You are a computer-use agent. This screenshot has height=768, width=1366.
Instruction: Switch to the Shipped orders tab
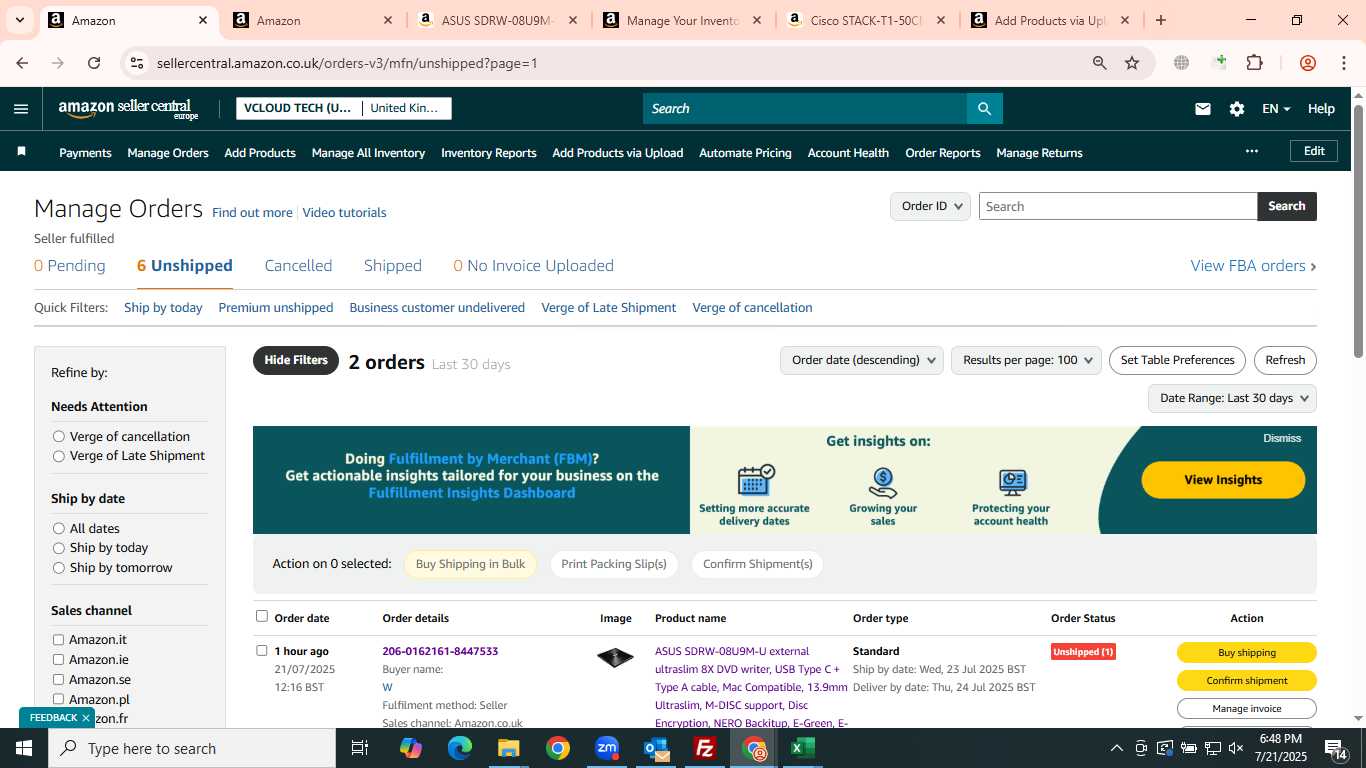pos(393,266)
